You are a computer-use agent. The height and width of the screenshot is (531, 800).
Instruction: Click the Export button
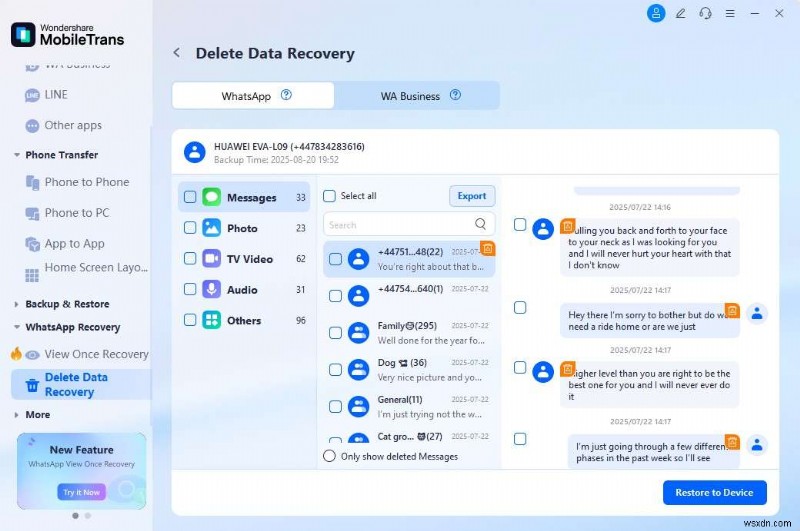[x=472, y=196]
